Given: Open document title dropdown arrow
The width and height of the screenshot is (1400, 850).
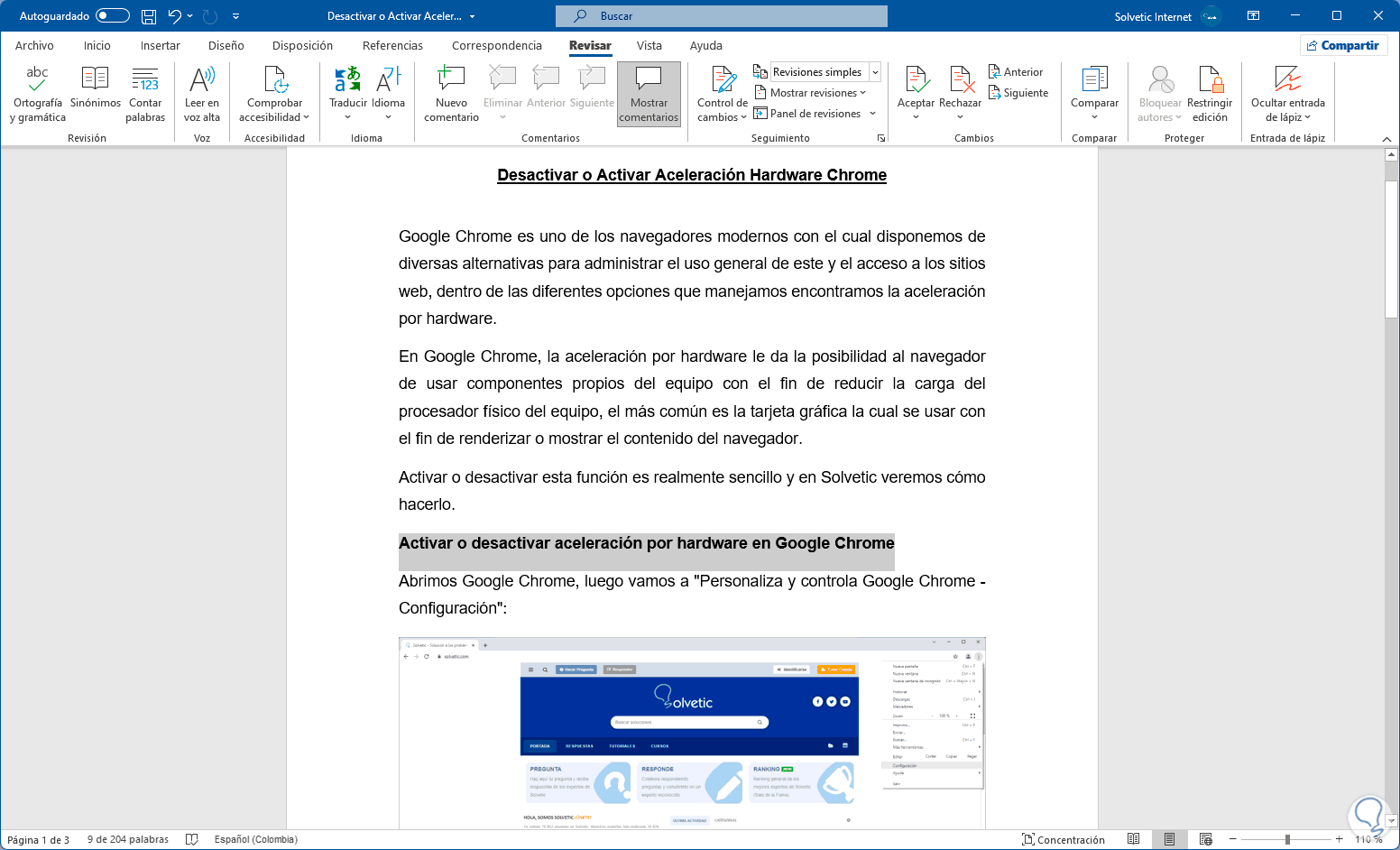Looking at the screenshot, I should pos(472,16).
